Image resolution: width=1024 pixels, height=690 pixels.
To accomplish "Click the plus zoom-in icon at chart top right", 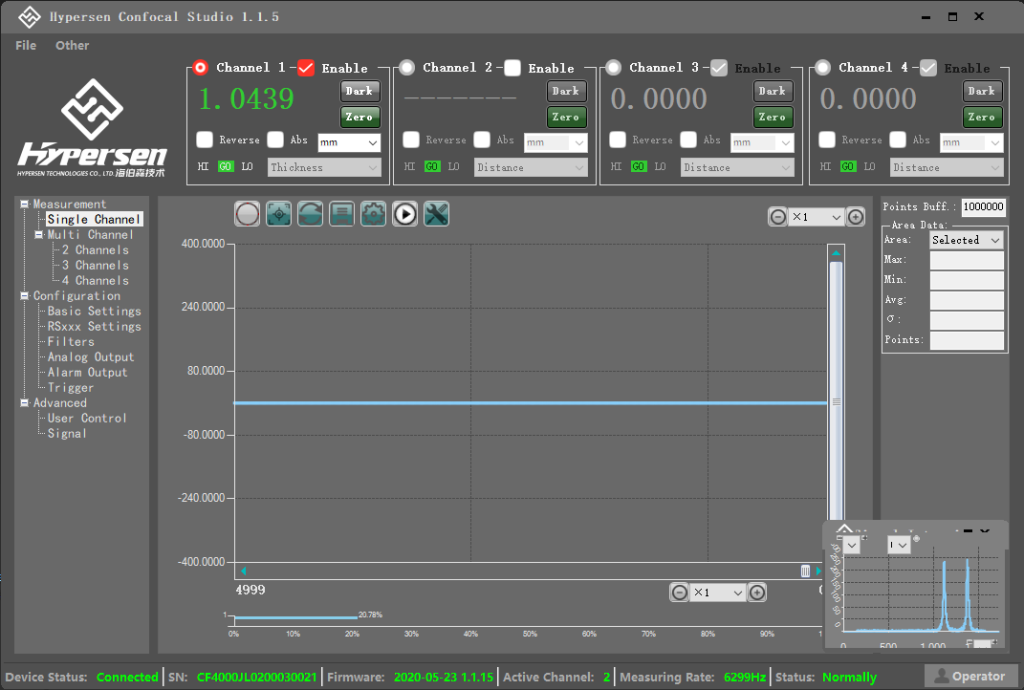I will coord(856,217).
